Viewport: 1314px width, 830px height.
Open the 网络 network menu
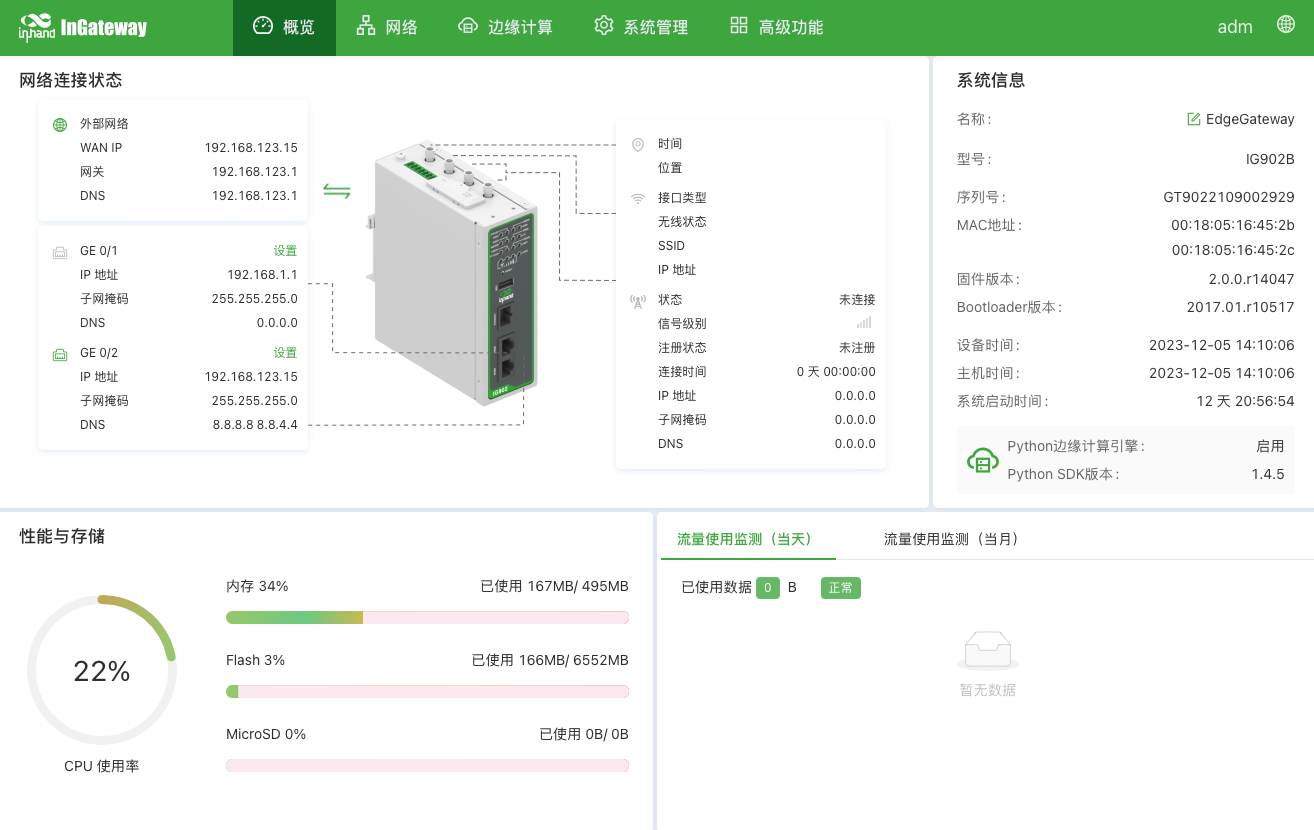[x=387, y=27]
